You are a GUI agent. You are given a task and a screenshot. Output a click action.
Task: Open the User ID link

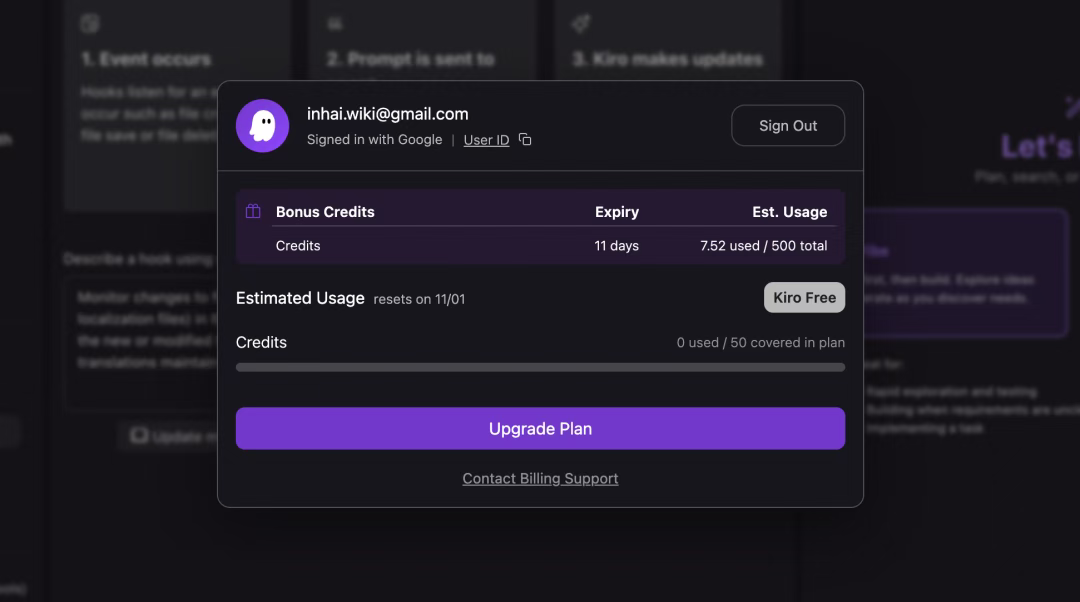pos(486,140)
